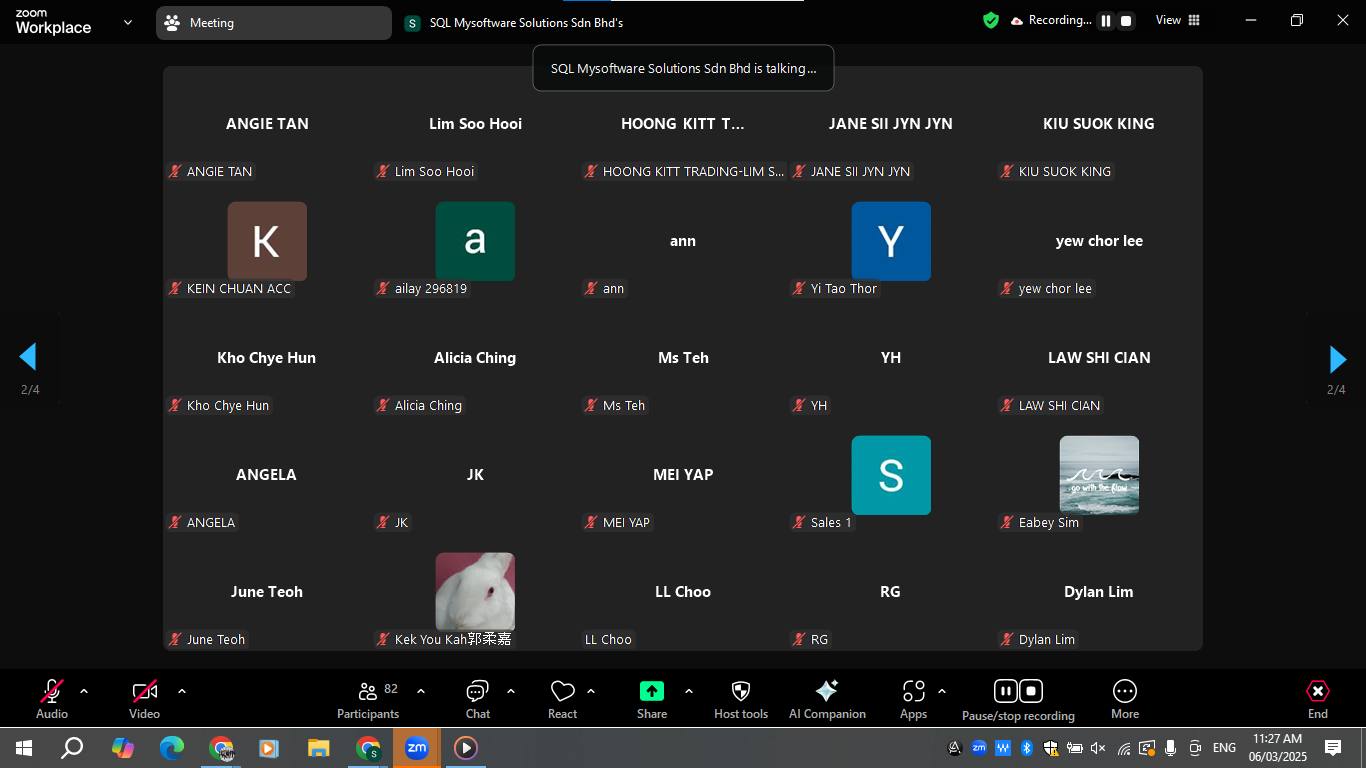The height and width of the screenshot is (768, 1366).
Task: Click the End meeting button
Action: click(x=1317, y=699)
